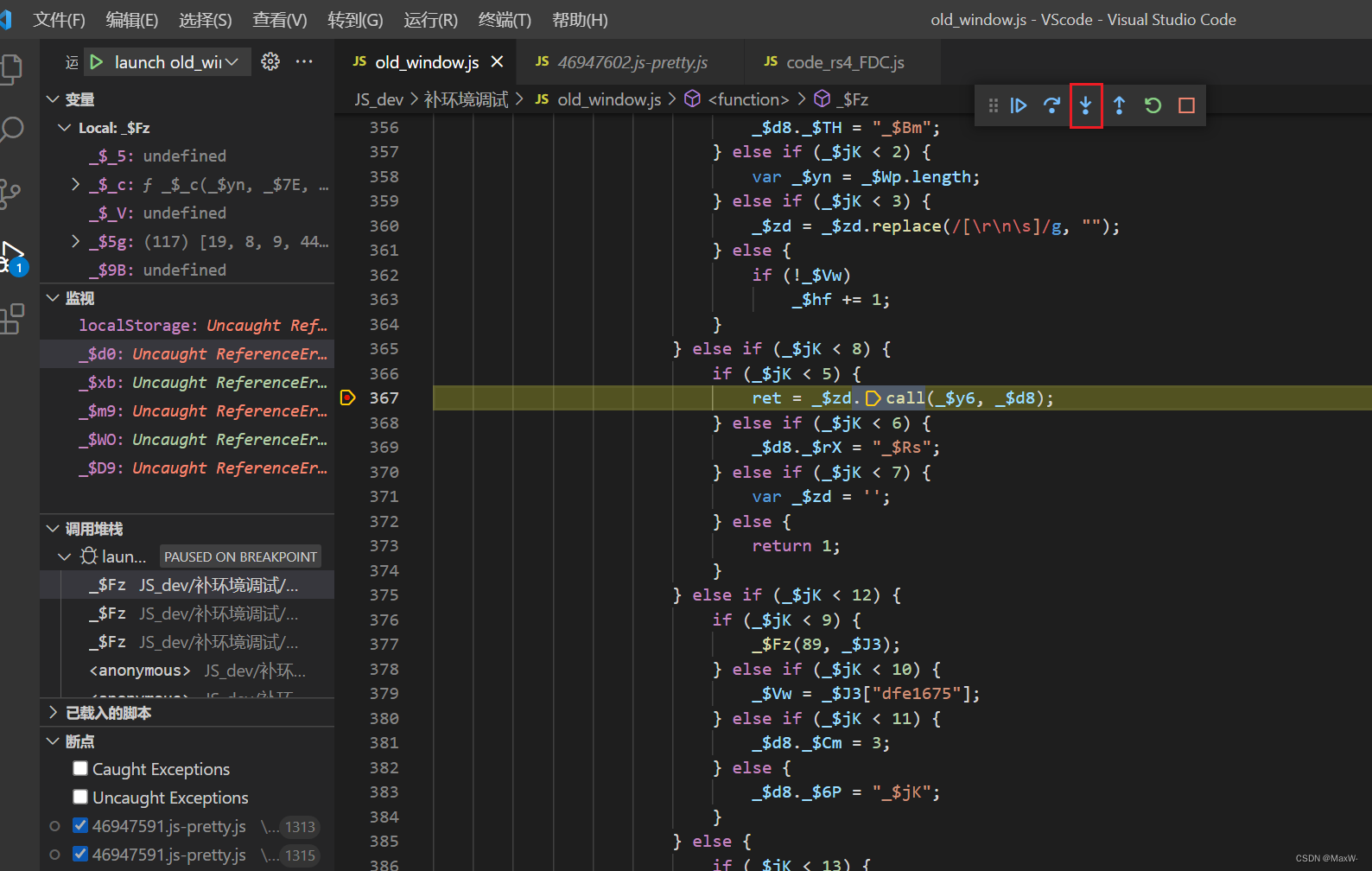Click _$Fz in the breadcrumb
The width and height of the screenshot is (1372, 871).
pos(852,99)
